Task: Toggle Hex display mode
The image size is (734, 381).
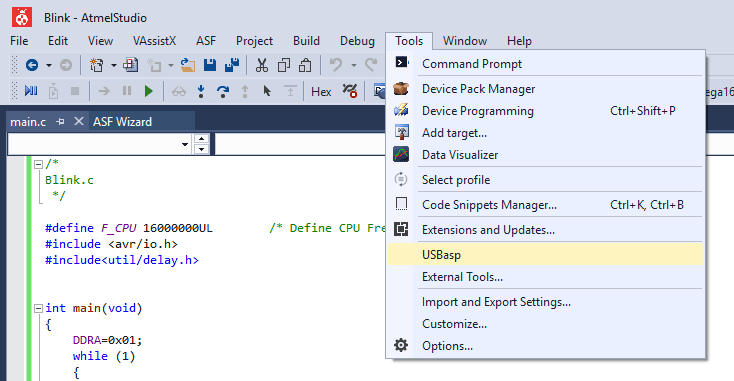Action: pos(321,92)
